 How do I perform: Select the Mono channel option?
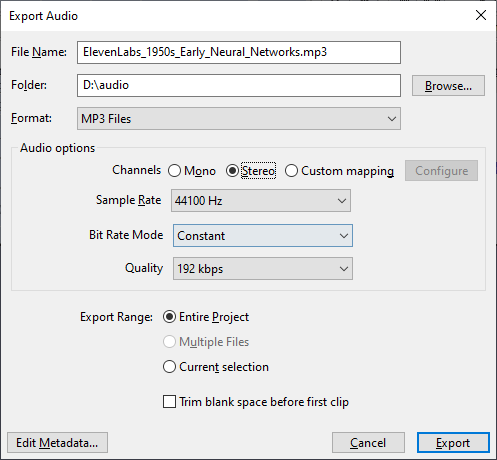pyautogui.click(x=174, y=171)
